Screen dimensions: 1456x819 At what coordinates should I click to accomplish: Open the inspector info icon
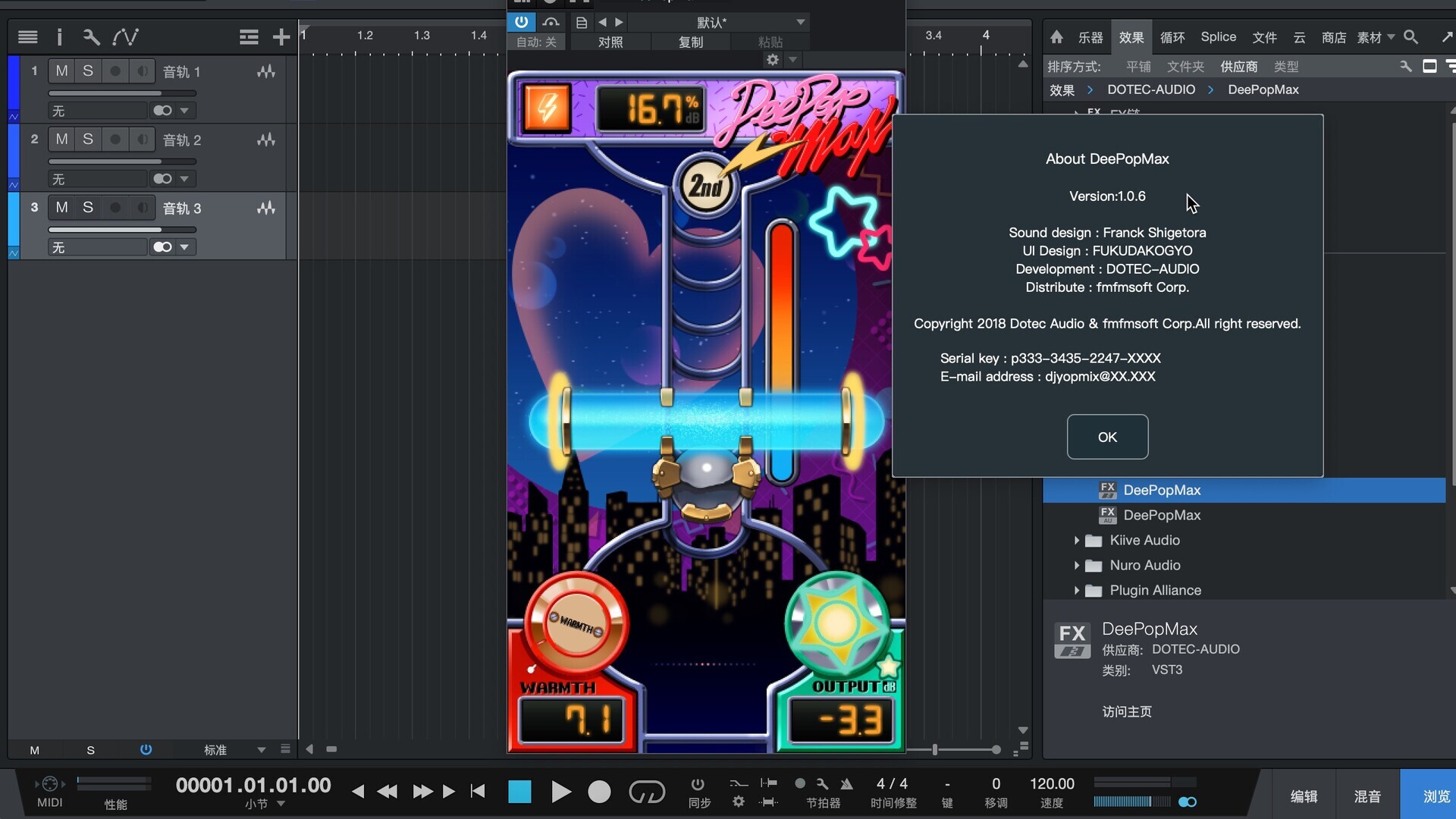click(59, 36)
